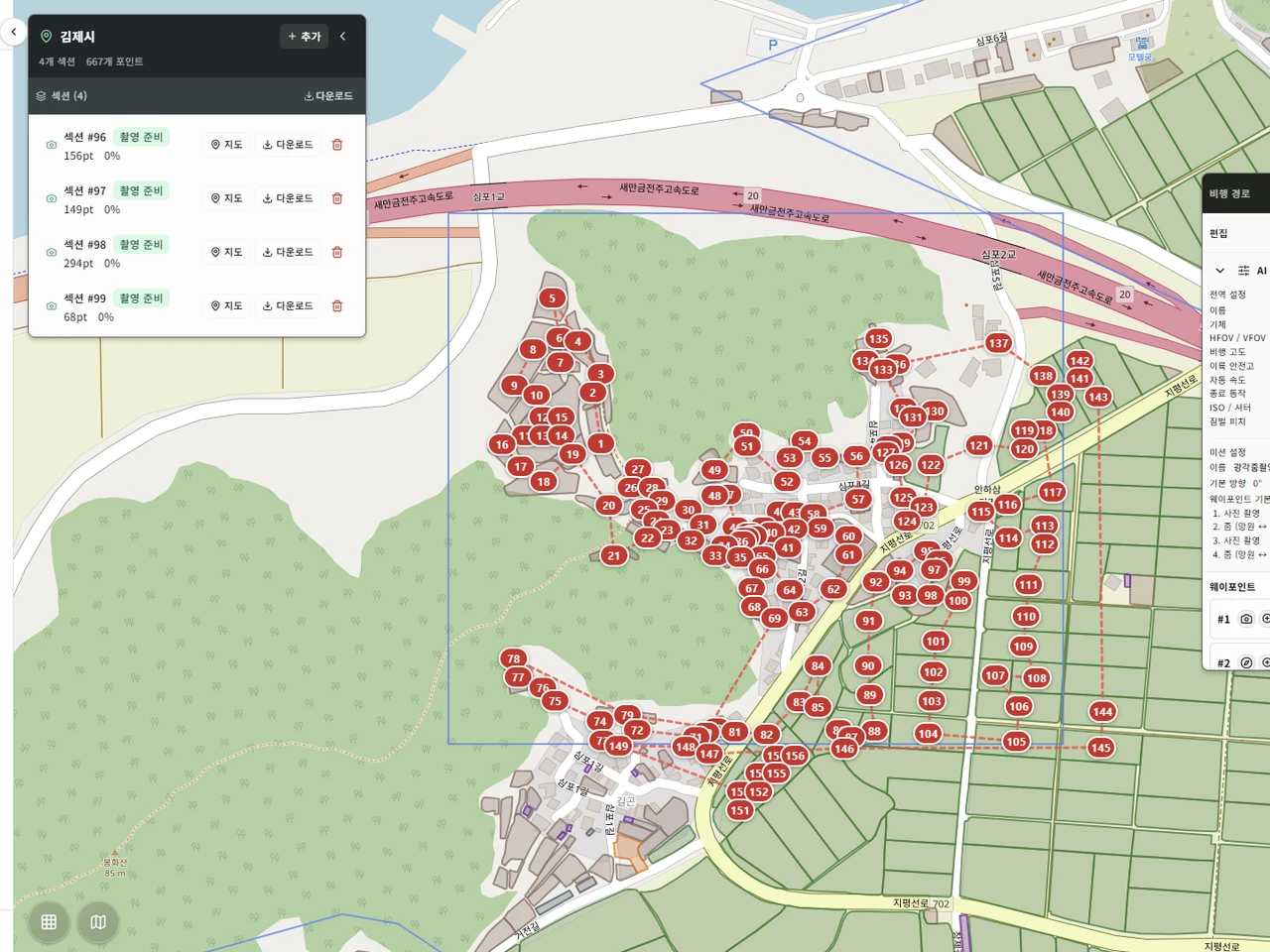The width and height of the screenshot is (1270, 952).
Task: Click the 비행 경로 panel title
Action: (1229, 193)
